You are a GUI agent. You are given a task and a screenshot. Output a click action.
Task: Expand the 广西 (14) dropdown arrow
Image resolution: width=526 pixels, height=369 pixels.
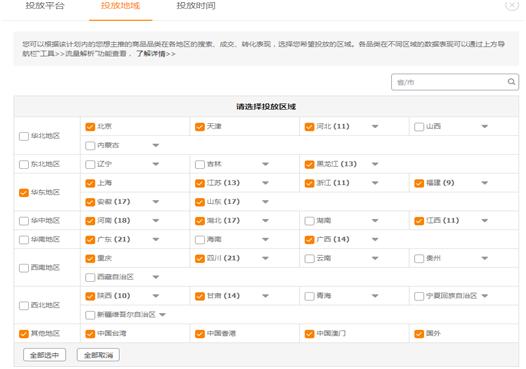(x=375, y=239)
